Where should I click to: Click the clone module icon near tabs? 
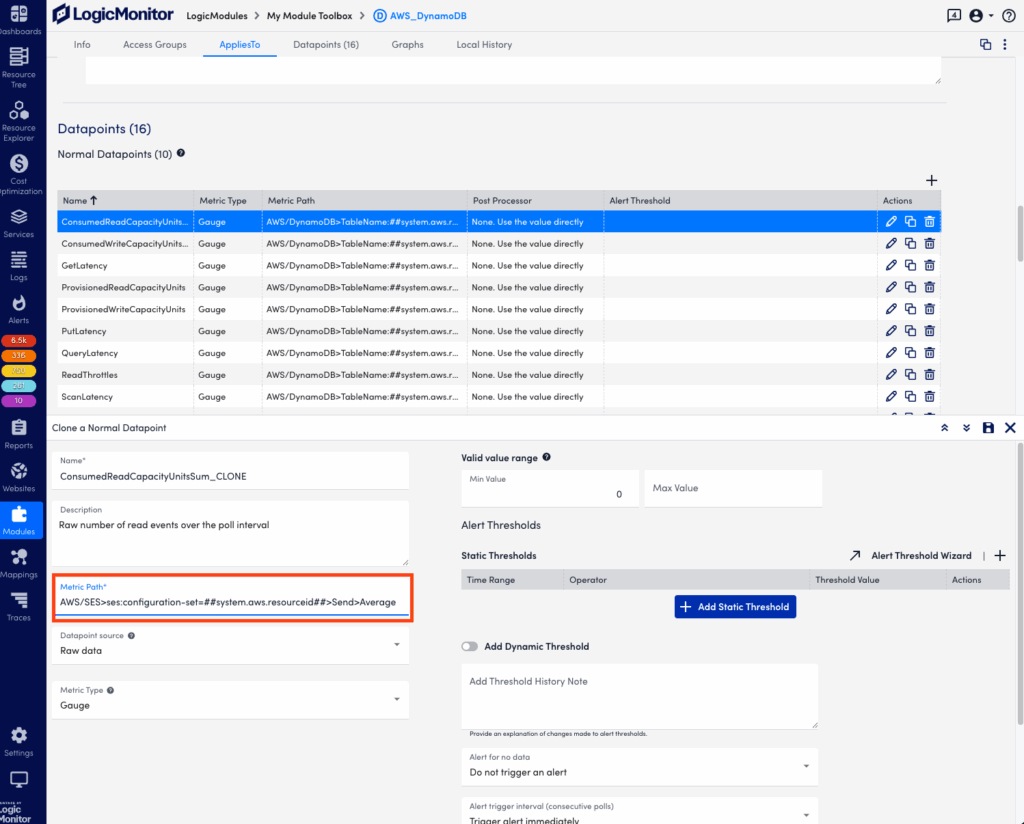pos(985,44)
